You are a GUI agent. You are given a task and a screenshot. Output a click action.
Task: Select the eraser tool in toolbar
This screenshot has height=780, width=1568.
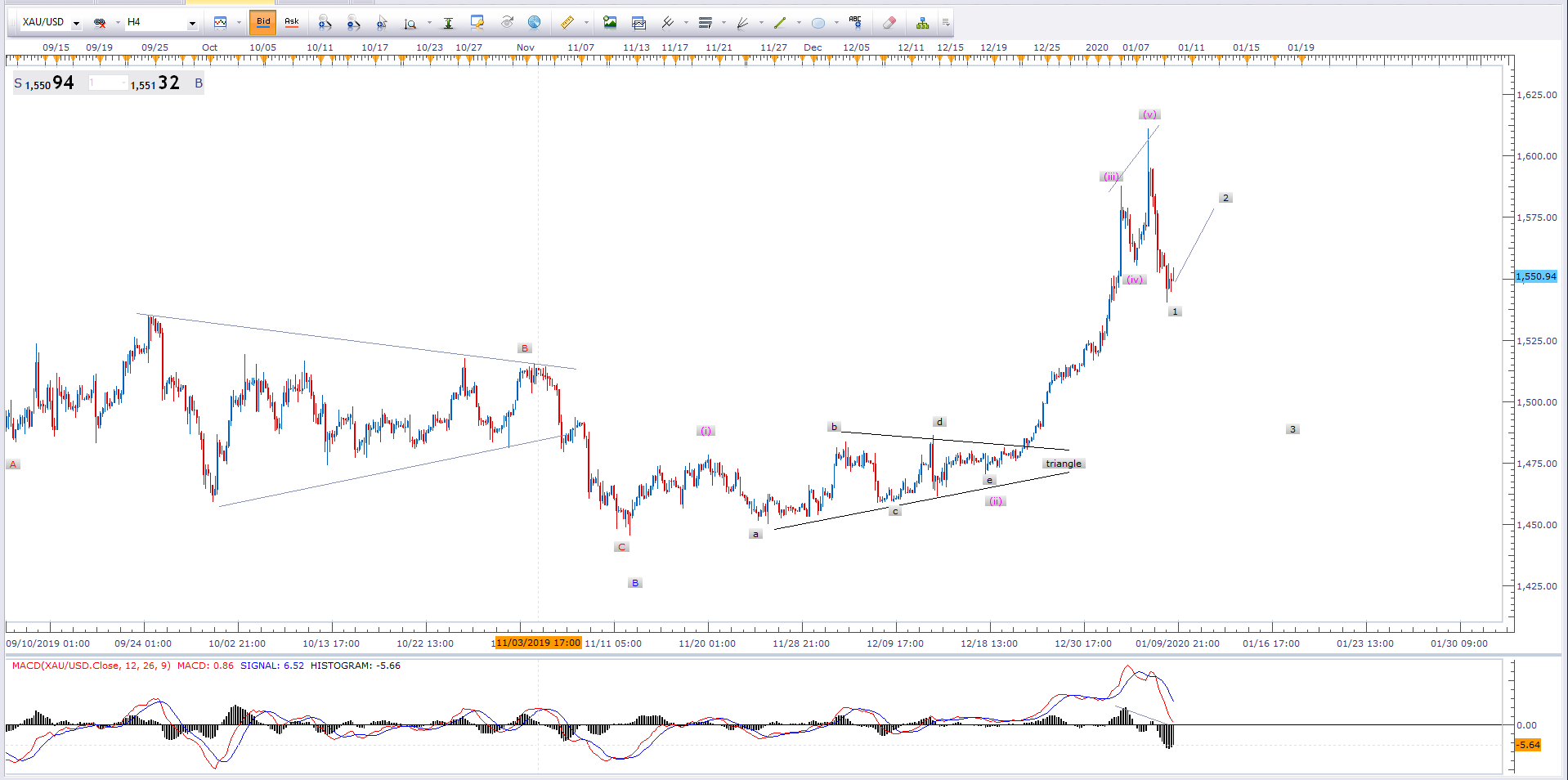pos(889,23)
